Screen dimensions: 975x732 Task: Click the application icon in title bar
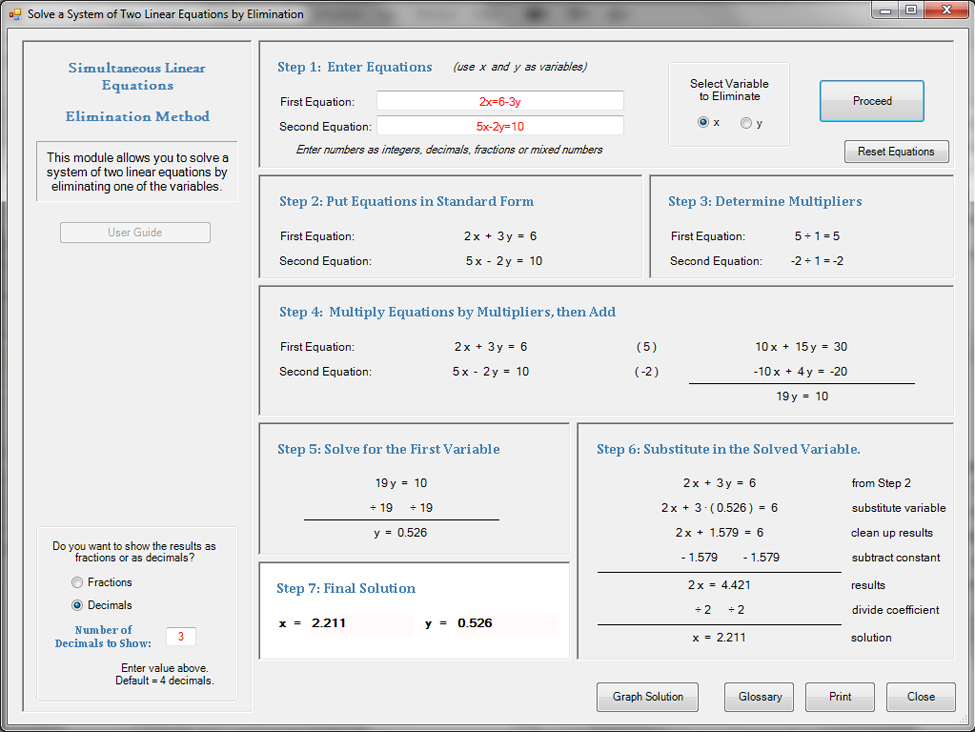click(x=14, y=14)
